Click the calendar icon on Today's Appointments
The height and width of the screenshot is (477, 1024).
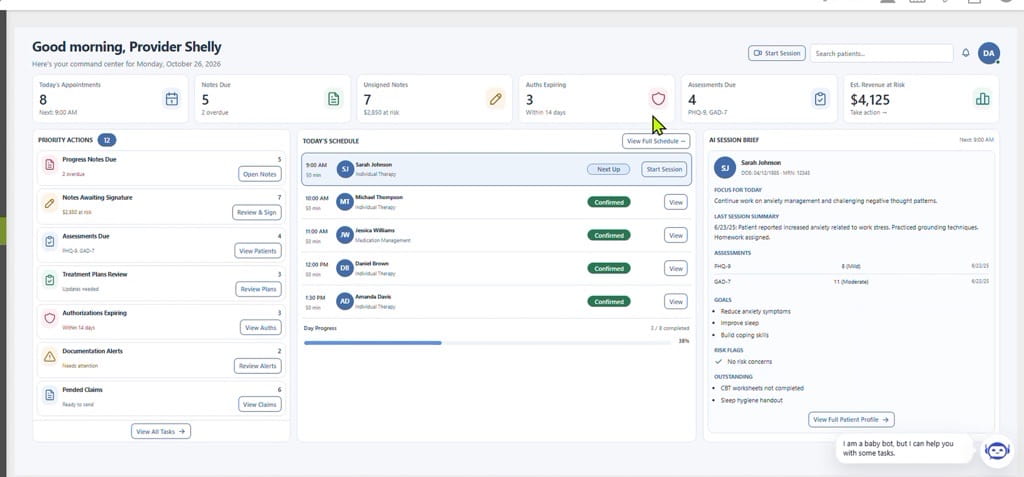click(x=172, y=99)
